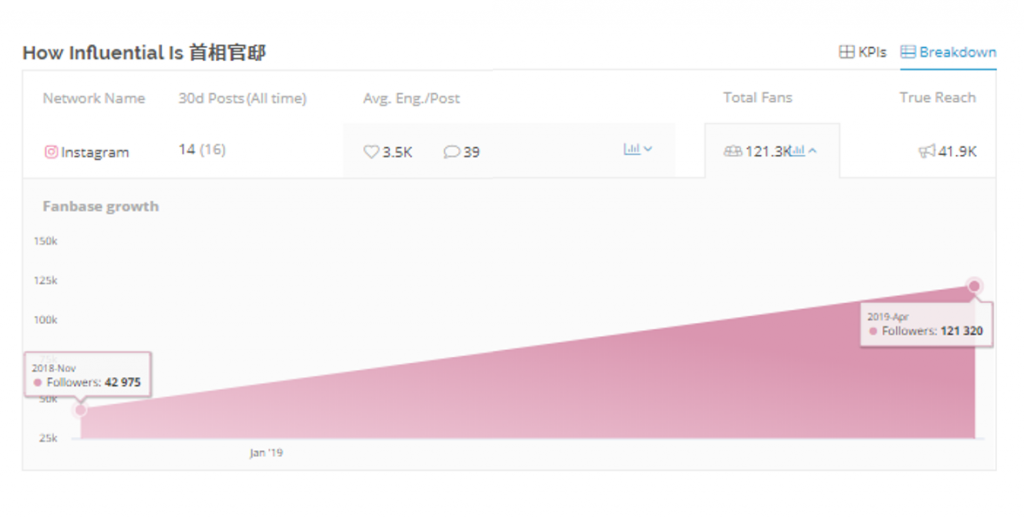The width and height of the screenshot is (1024, 518).
Task: Collapse the Total Fans growth chart
Action: (x=804, y=151)
